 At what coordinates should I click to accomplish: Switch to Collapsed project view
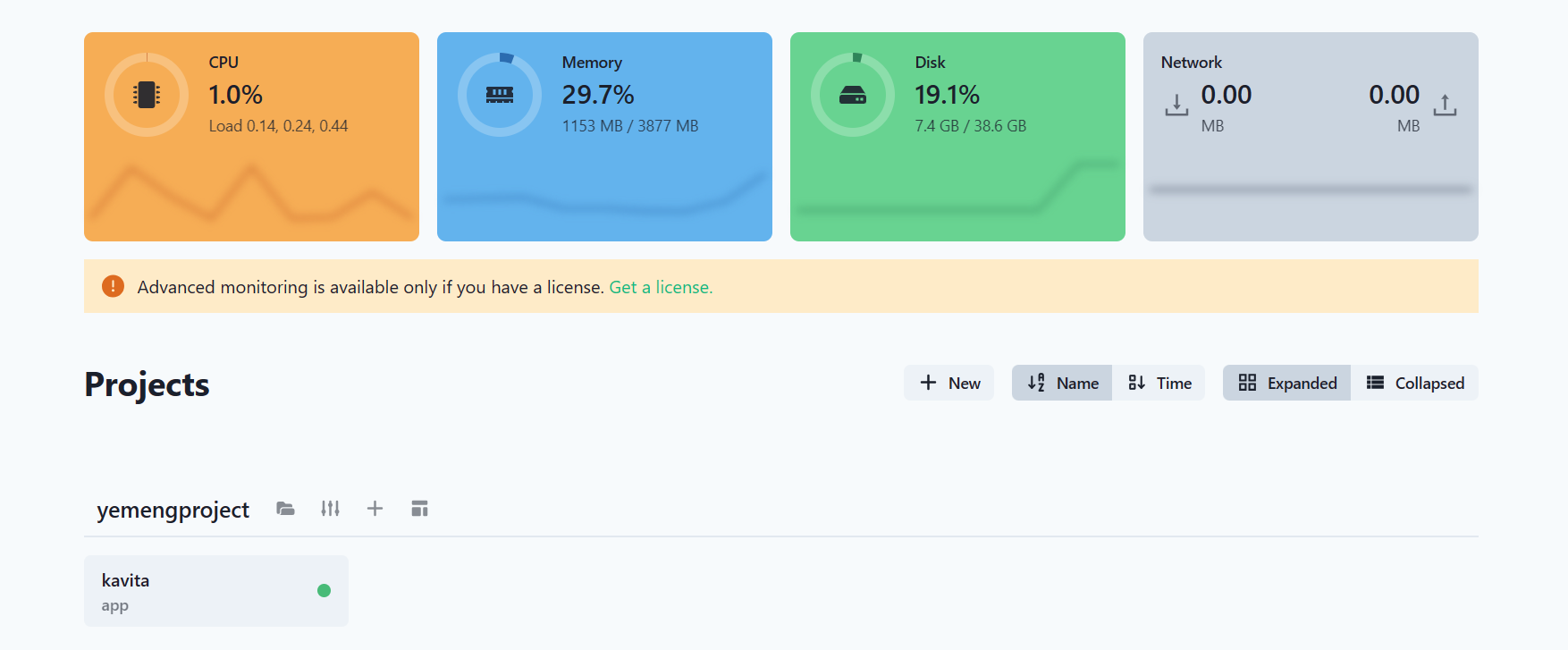(x=1414, y=383)
